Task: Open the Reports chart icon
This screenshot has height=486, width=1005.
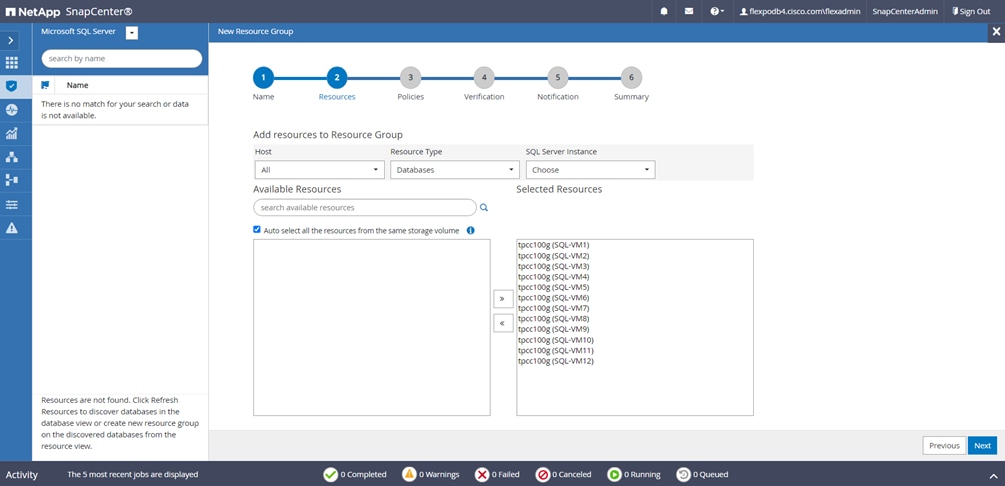Action: (x=12, y=133)
